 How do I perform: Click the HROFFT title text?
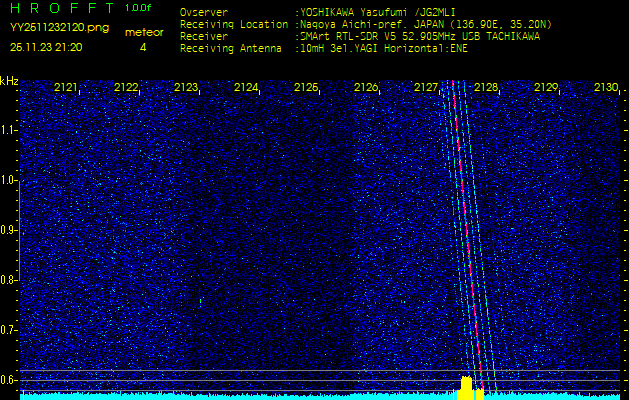click(x=60, y=9)
